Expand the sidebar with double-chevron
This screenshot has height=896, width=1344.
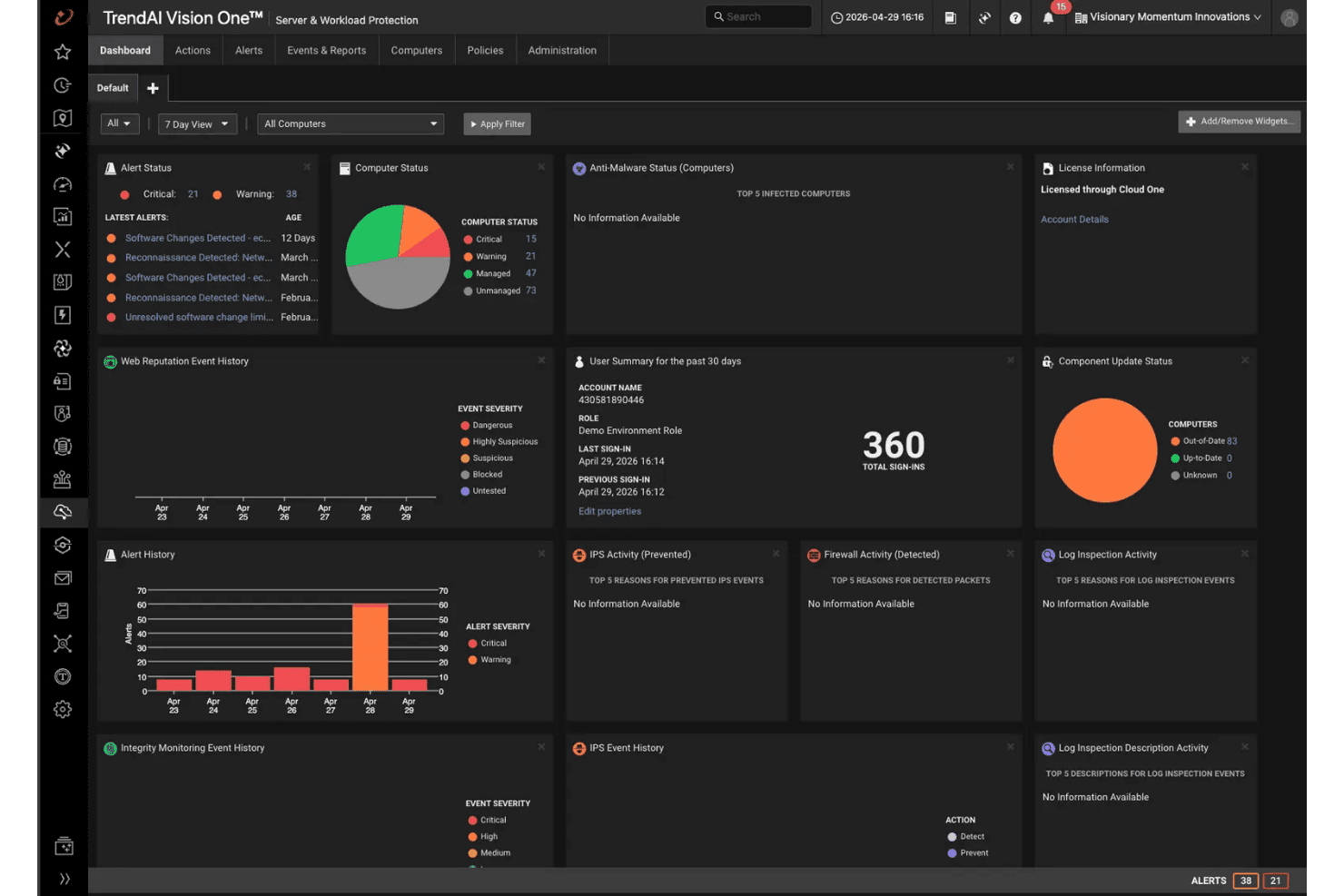(64, 879)
